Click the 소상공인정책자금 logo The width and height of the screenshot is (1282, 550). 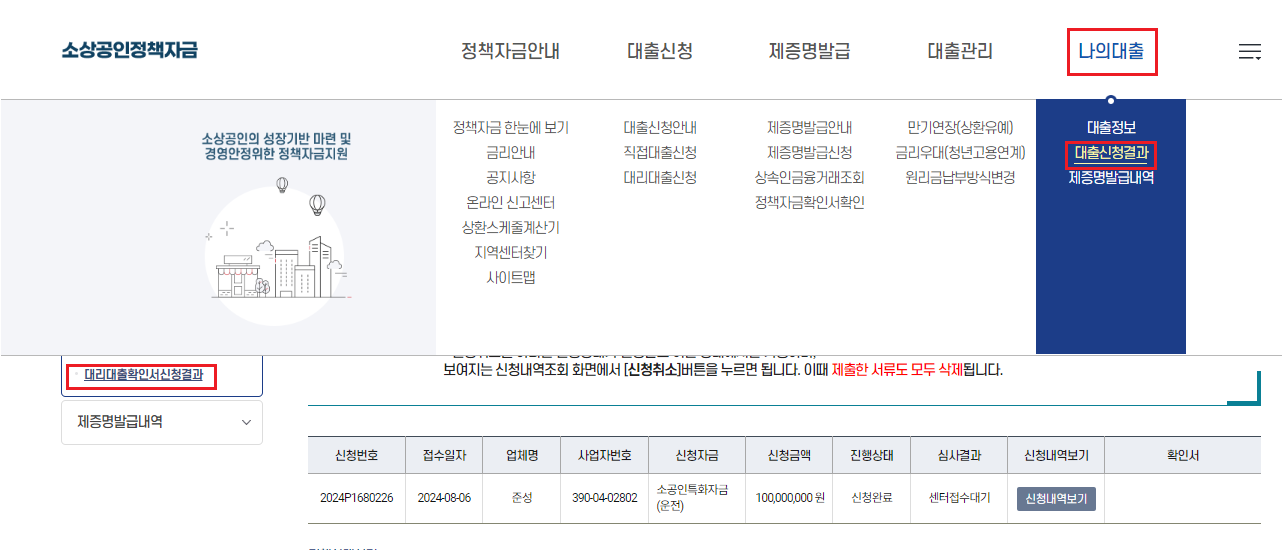[x=130, y=50]
